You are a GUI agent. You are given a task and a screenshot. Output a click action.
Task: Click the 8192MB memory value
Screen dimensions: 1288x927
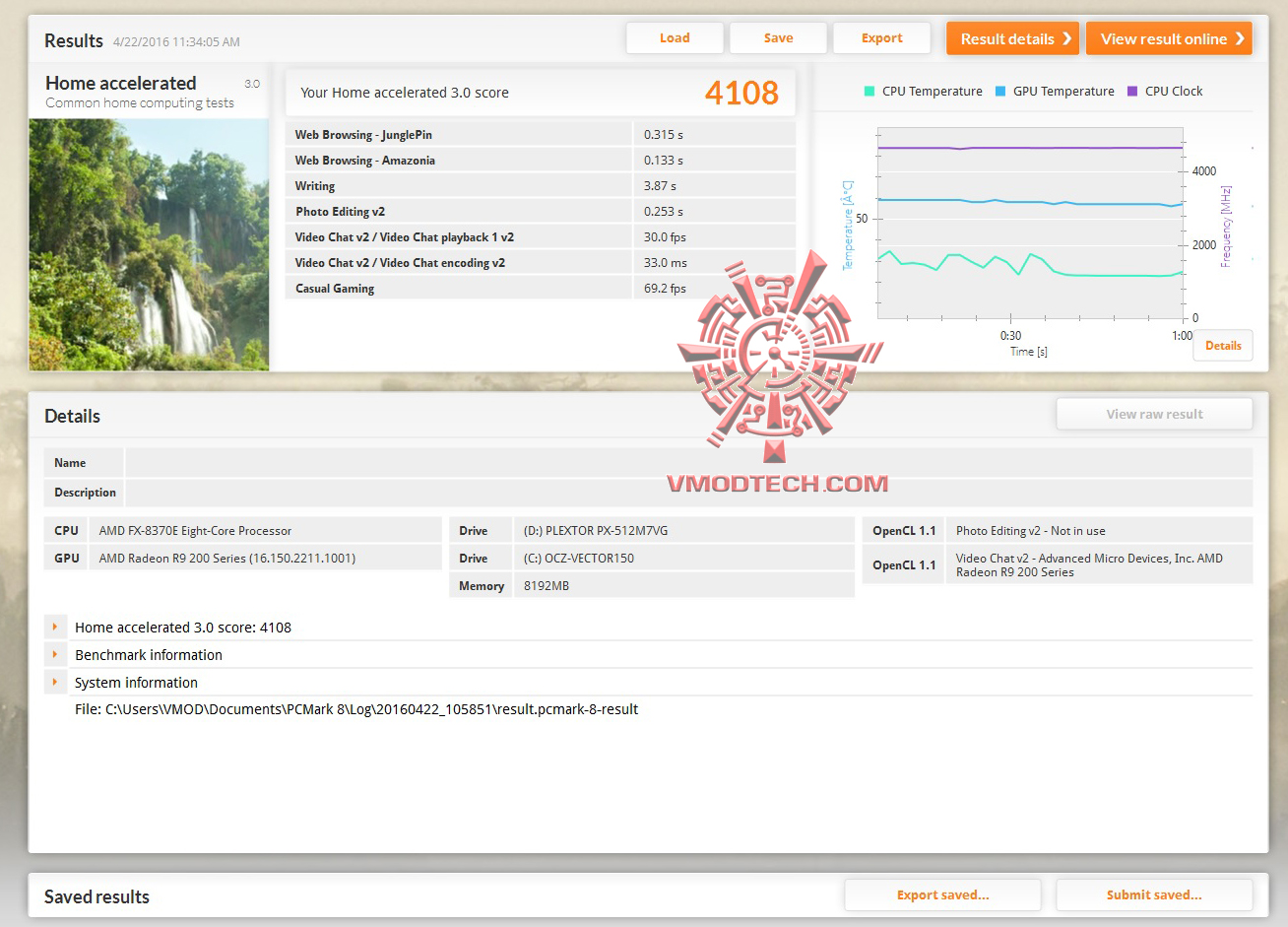pos(547,586)
